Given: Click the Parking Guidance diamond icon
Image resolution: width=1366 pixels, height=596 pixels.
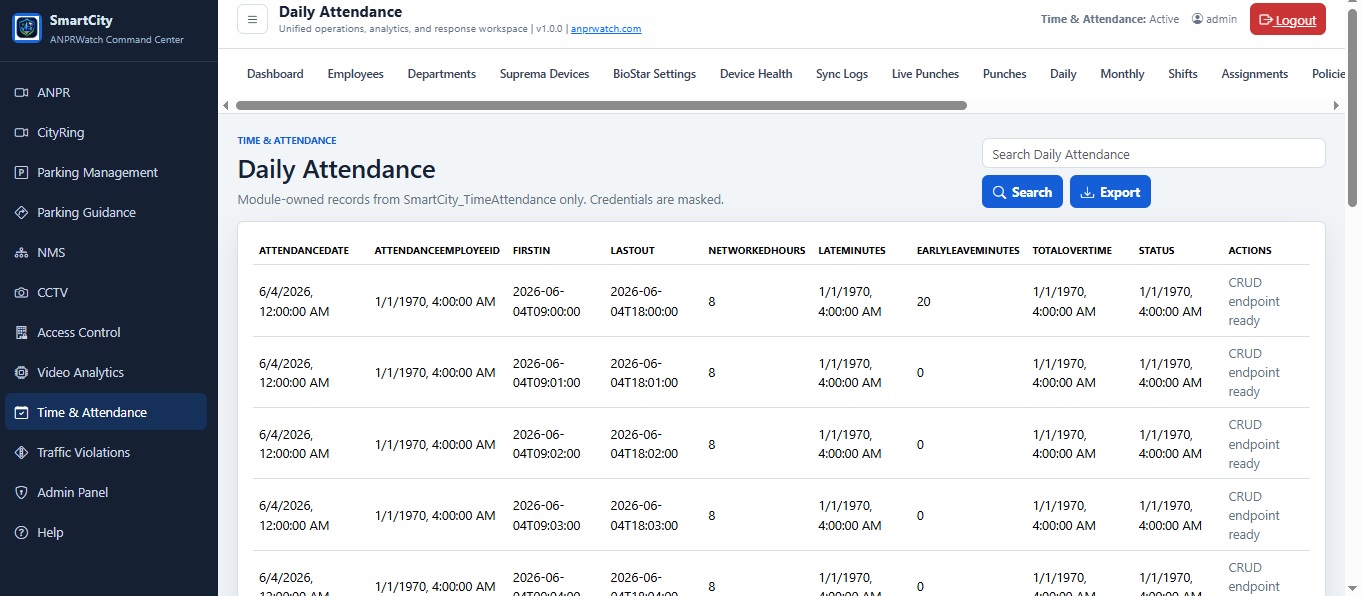Looking at the screenshot, I should click(x=21, y=212).
